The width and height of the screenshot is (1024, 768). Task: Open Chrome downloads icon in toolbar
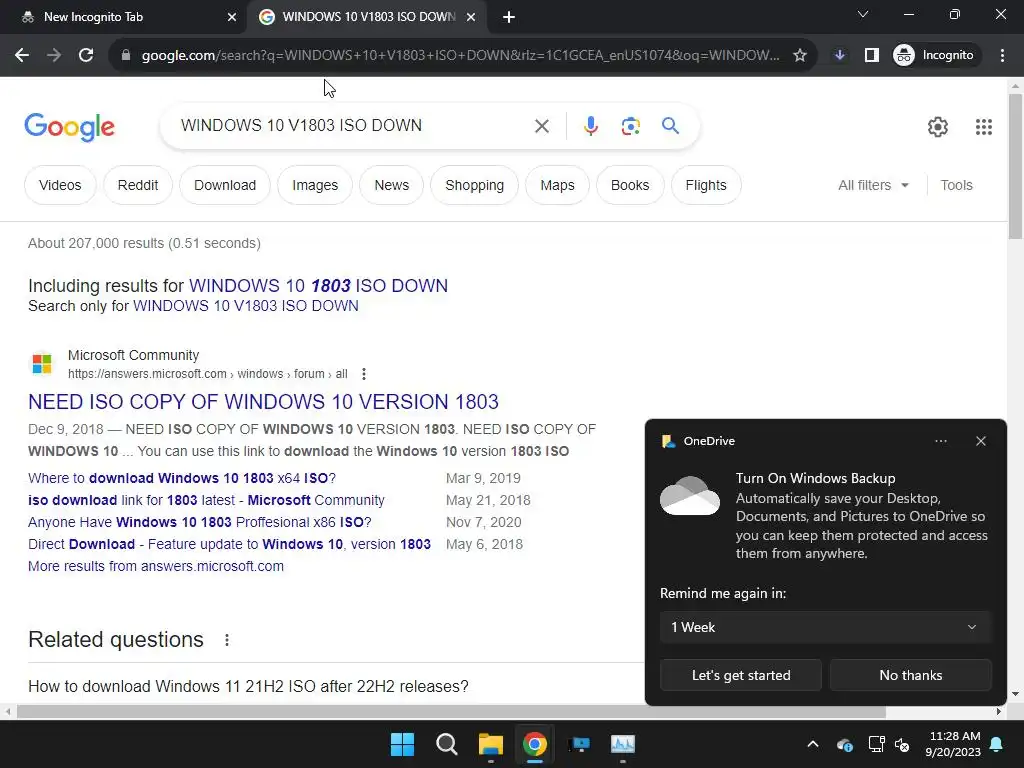point(840,56)
